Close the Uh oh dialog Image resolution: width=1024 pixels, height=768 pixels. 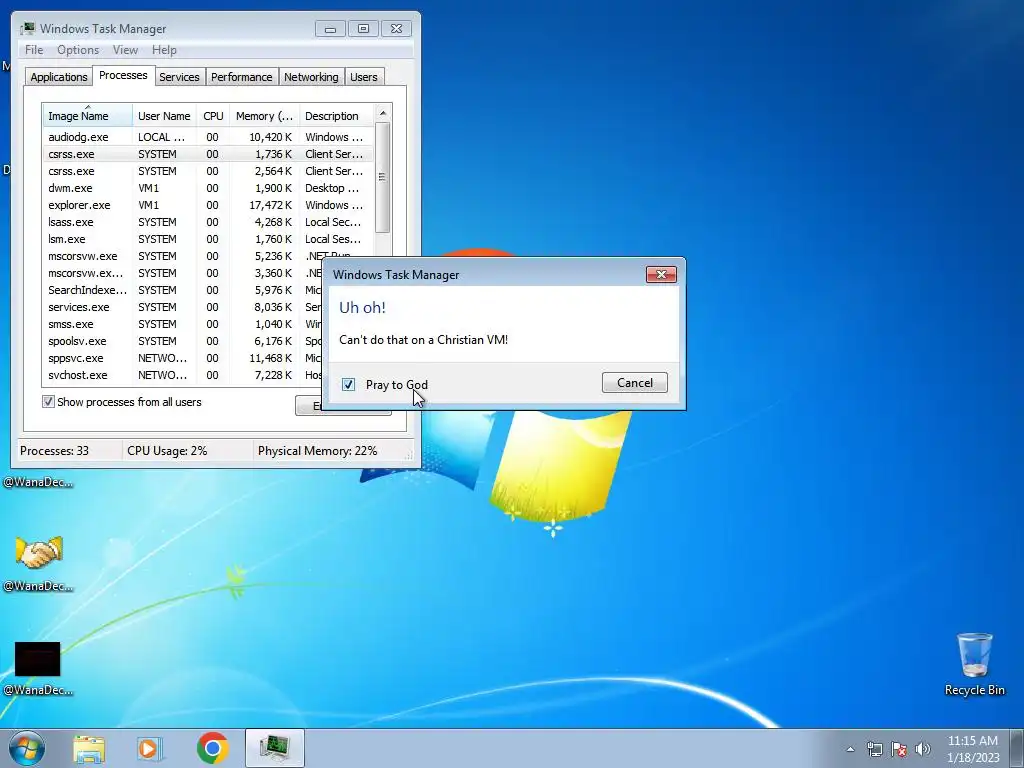coord(661,274)
